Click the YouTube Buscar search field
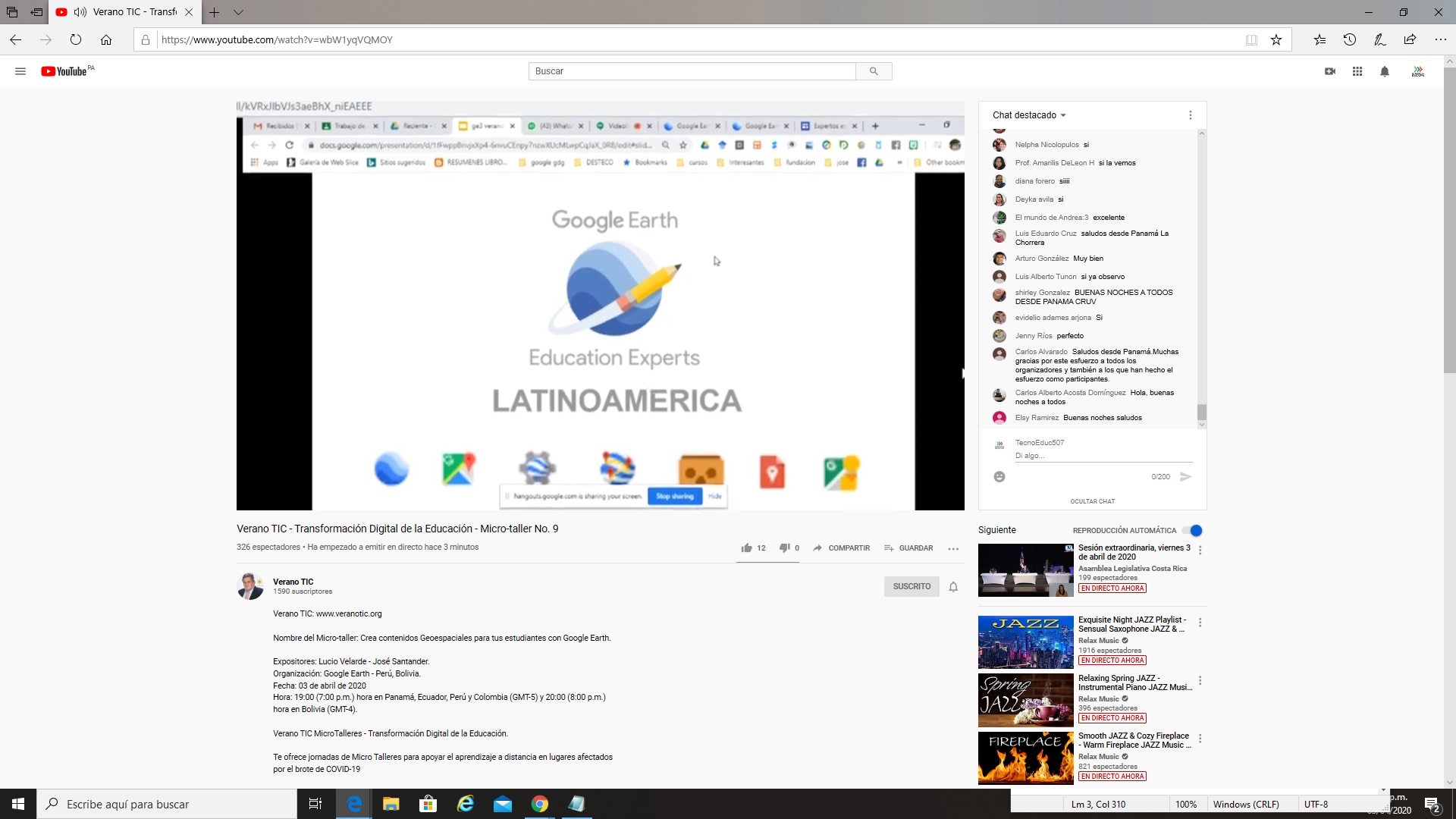 (692, 71)
